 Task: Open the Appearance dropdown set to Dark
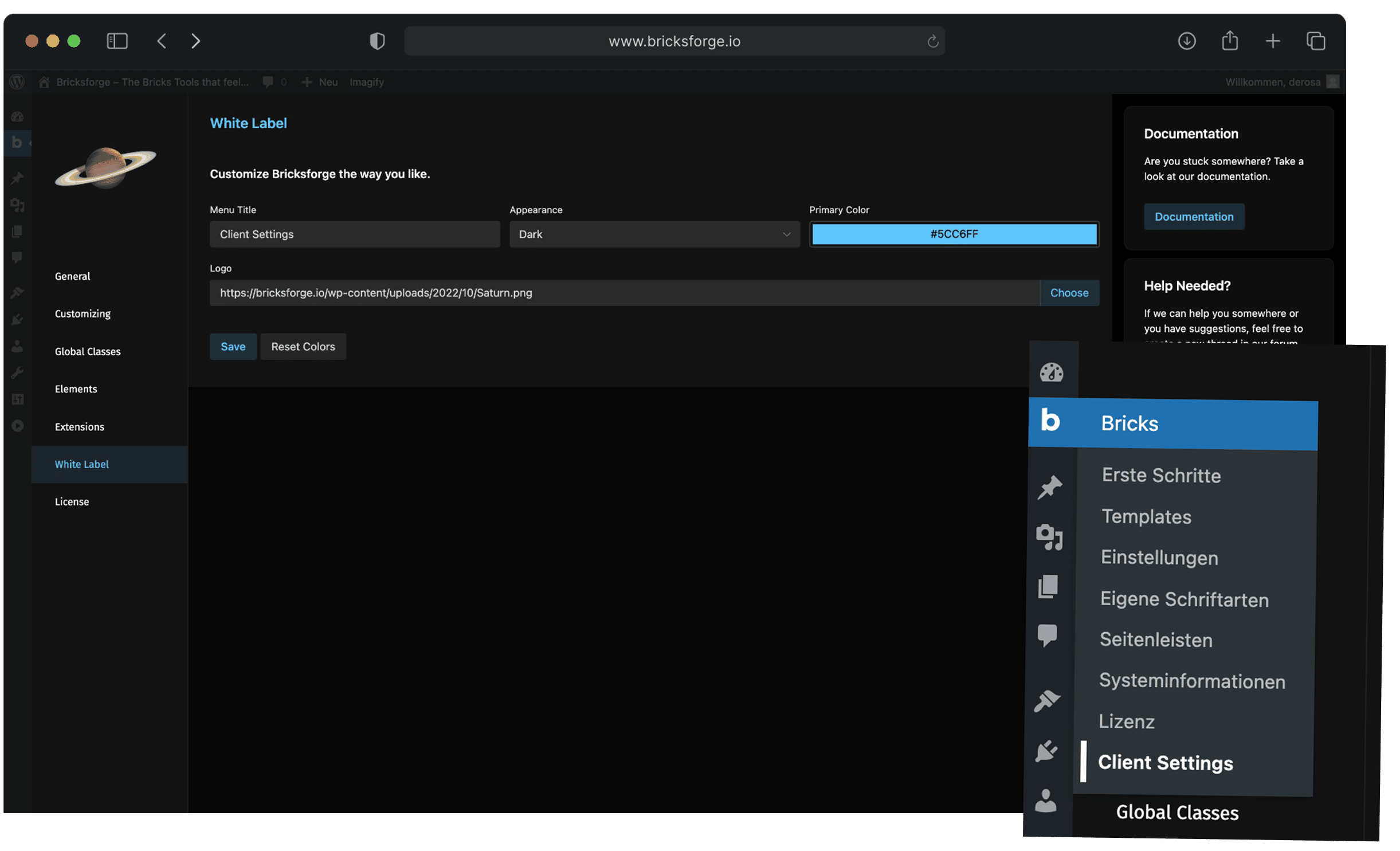click(654, 234)
